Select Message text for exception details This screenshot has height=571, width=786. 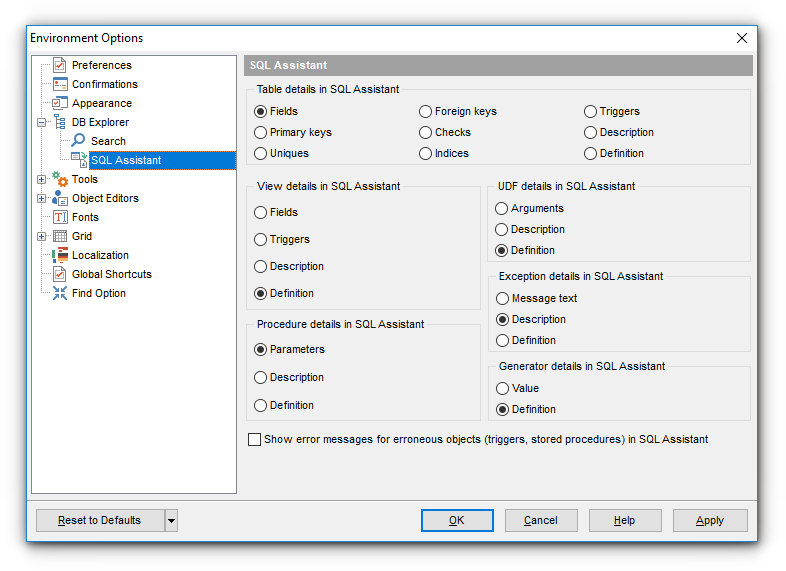(x=502, y=298)
